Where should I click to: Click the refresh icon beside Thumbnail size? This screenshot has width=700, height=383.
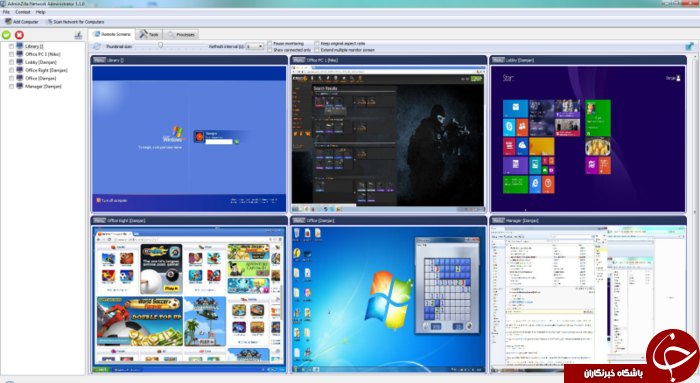97,46
